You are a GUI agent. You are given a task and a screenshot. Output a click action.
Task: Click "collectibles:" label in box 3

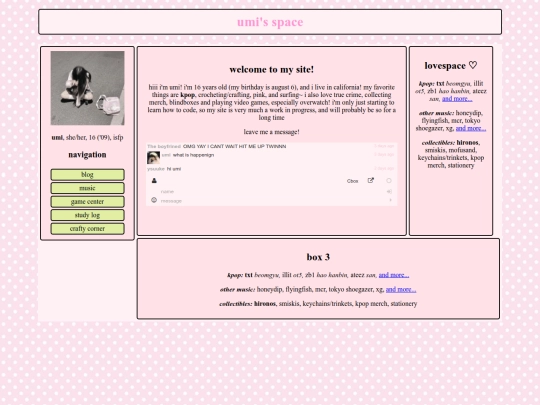[x=236, y=304]
